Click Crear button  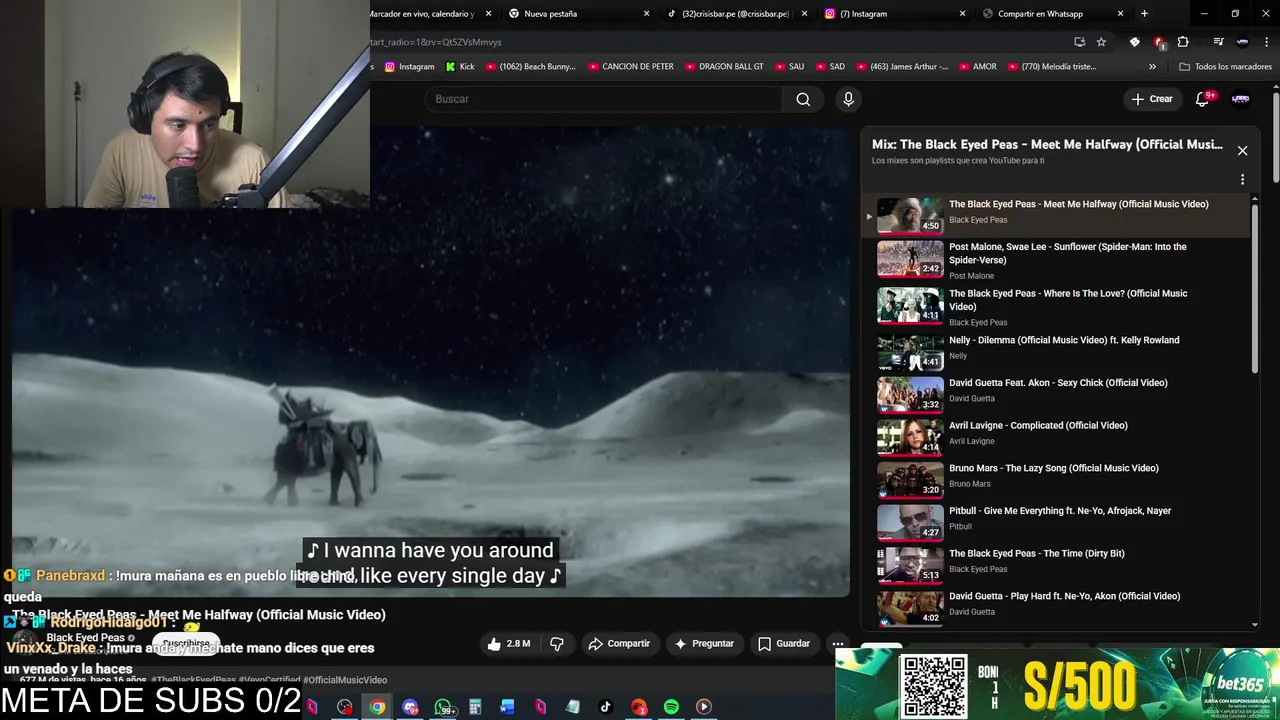(1151, 99)
